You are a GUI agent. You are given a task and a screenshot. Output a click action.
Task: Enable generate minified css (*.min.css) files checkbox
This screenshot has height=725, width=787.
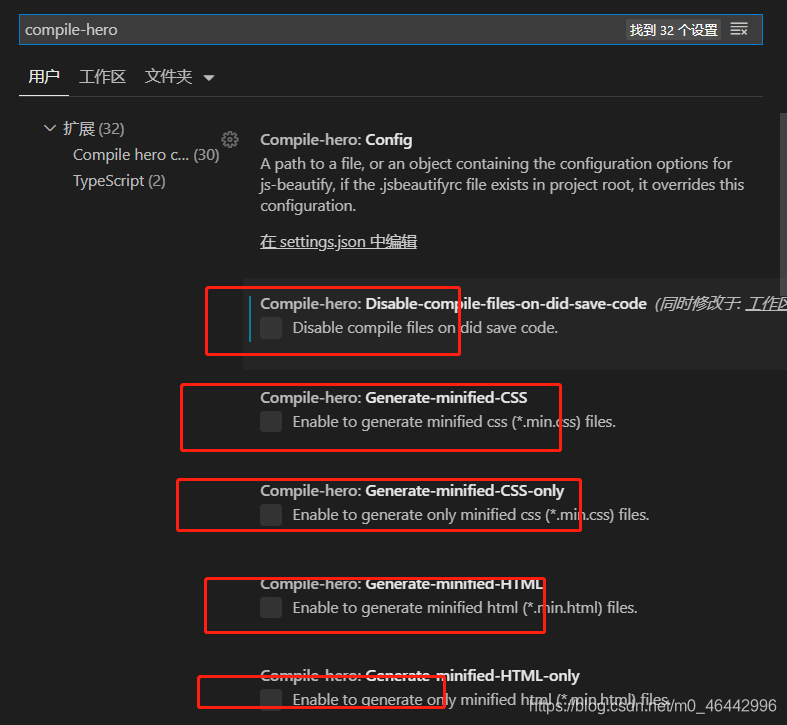[x=271, y=422]
